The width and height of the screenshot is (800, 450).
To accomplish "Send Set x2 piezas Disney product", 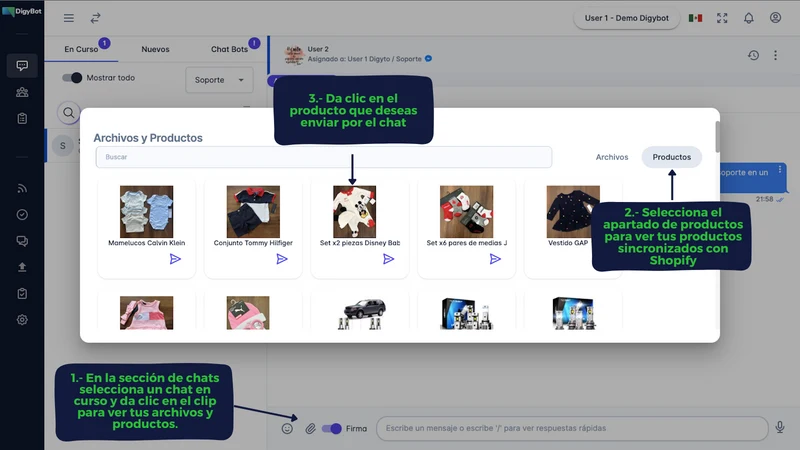I will [388, 259].
